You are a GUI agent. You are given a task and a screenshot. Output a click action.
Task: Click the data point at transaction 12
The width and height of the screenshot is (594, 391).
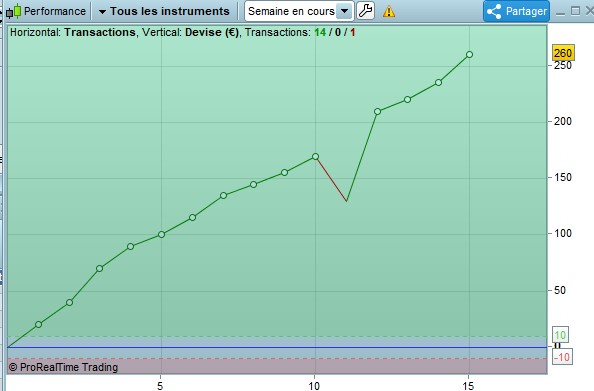pos(377,111)
